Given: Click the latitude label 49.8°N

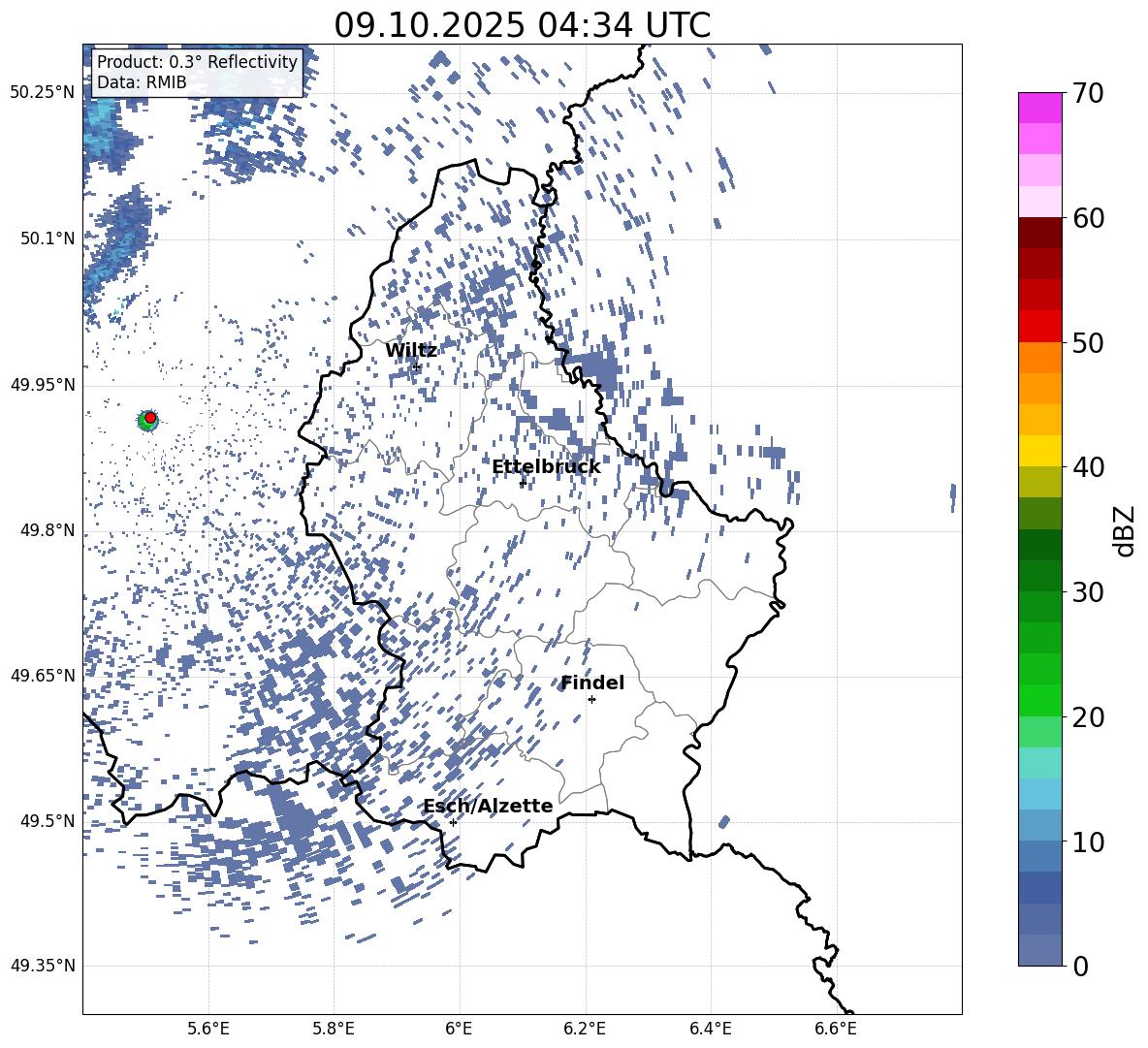Looking at the screenshot, I should [47, 530].
